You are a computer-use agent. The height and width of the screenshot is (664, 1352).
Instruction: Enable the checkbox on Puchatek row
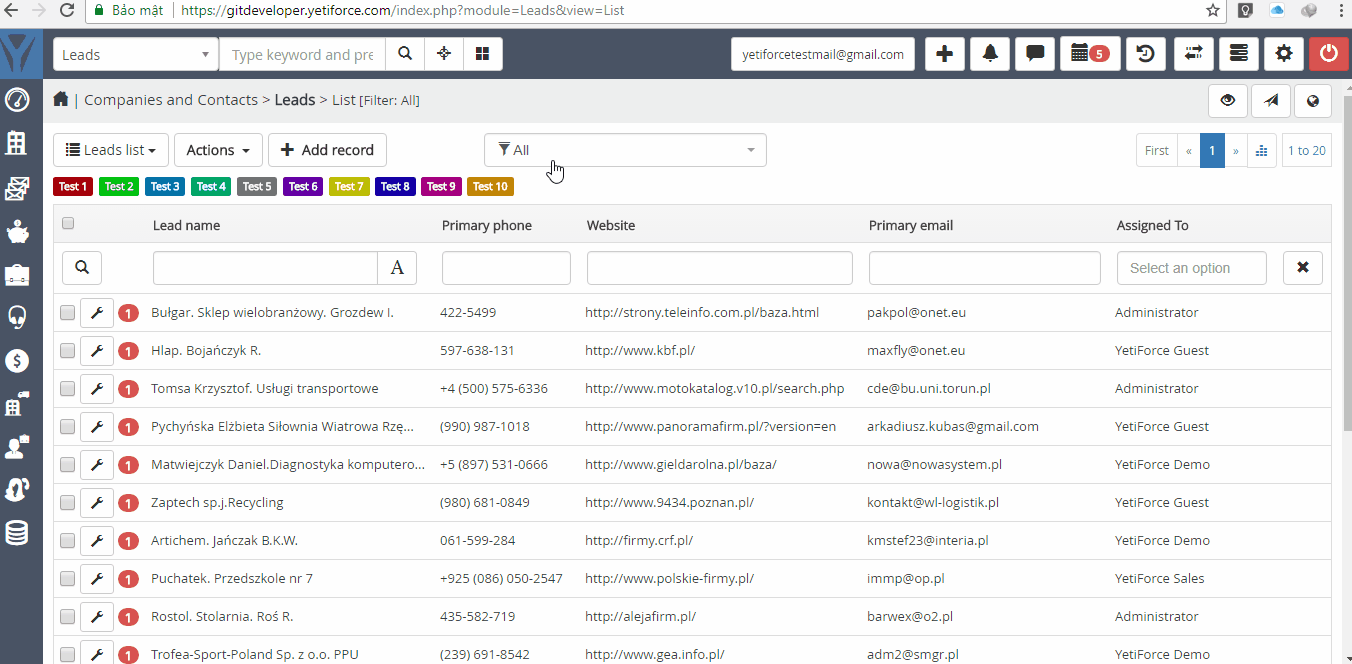pos(67,578)
